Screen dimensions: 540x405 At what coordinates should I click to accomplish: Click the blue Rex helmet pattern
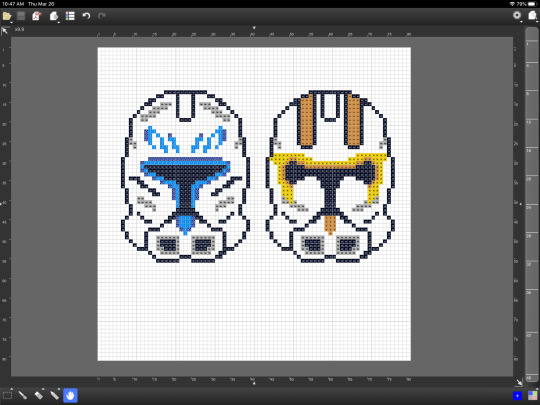[x=185, y=176]
